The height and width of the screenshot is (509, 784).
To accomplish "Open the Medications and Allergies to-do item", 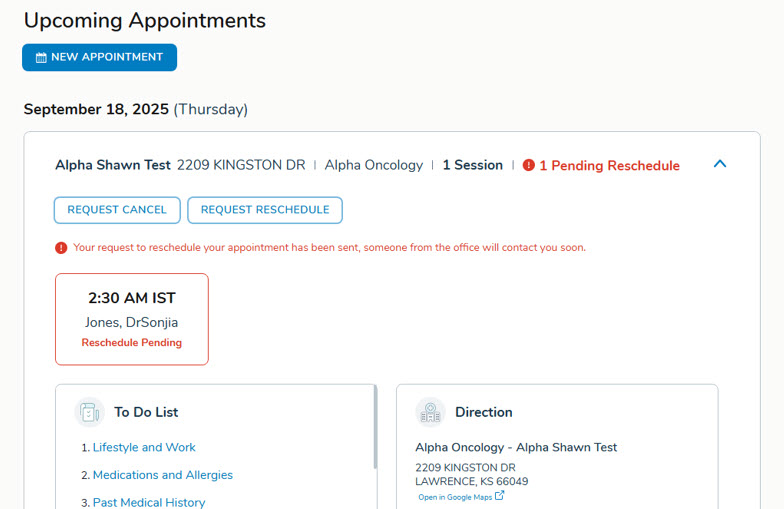I will (x=162, y=475).
